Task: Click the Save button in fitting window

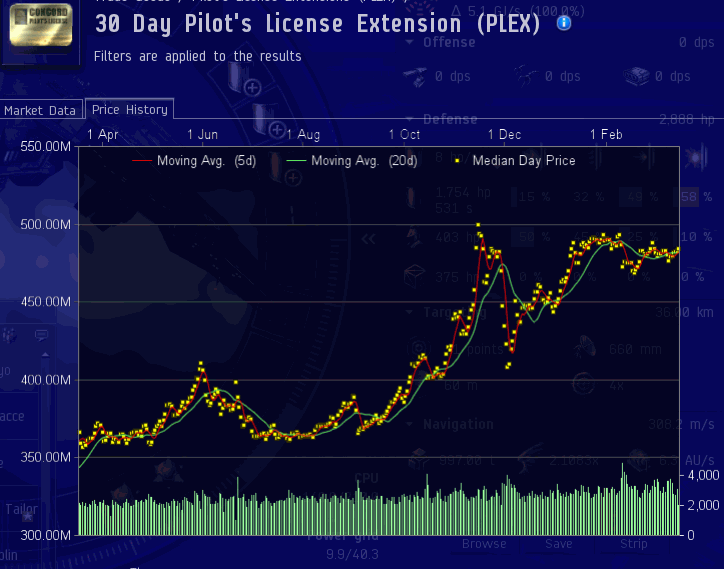Action: [559, 544]
